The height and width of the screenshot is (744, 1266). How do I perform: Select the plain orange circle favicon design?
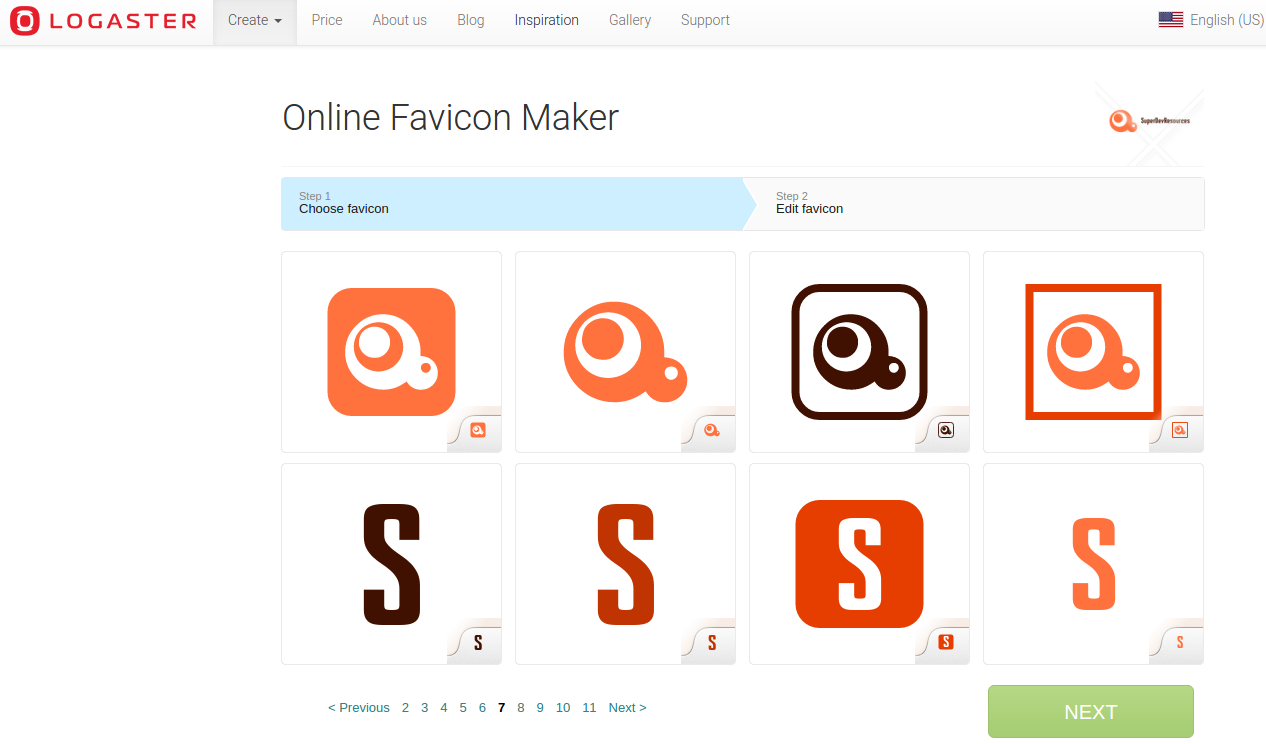(x=625, y=352)
